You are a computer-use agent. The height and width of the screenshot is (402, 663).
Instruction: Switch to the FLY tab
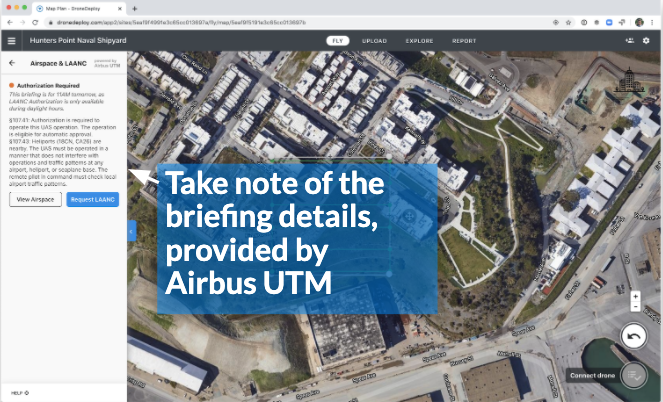(x=337, y=41)
